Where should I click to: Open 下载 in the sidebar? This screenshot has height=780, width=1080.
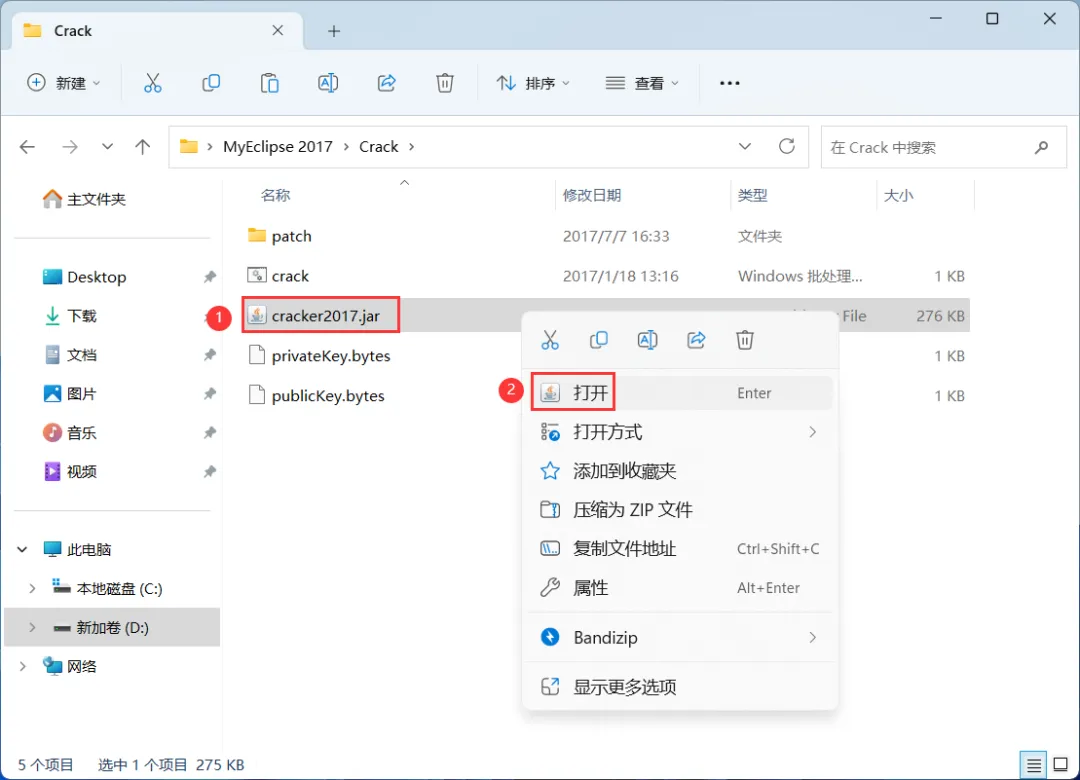(x=70, y=316)
